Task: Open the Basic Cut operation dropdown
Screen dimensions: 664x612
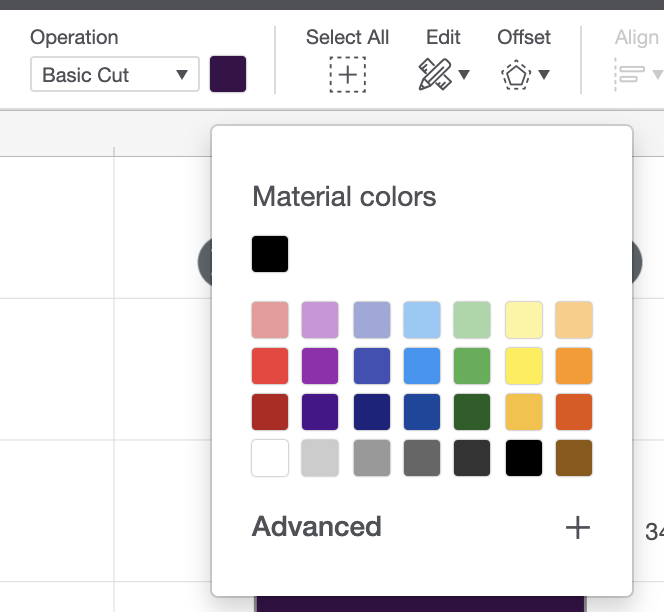Action: (x=113, y=75)
